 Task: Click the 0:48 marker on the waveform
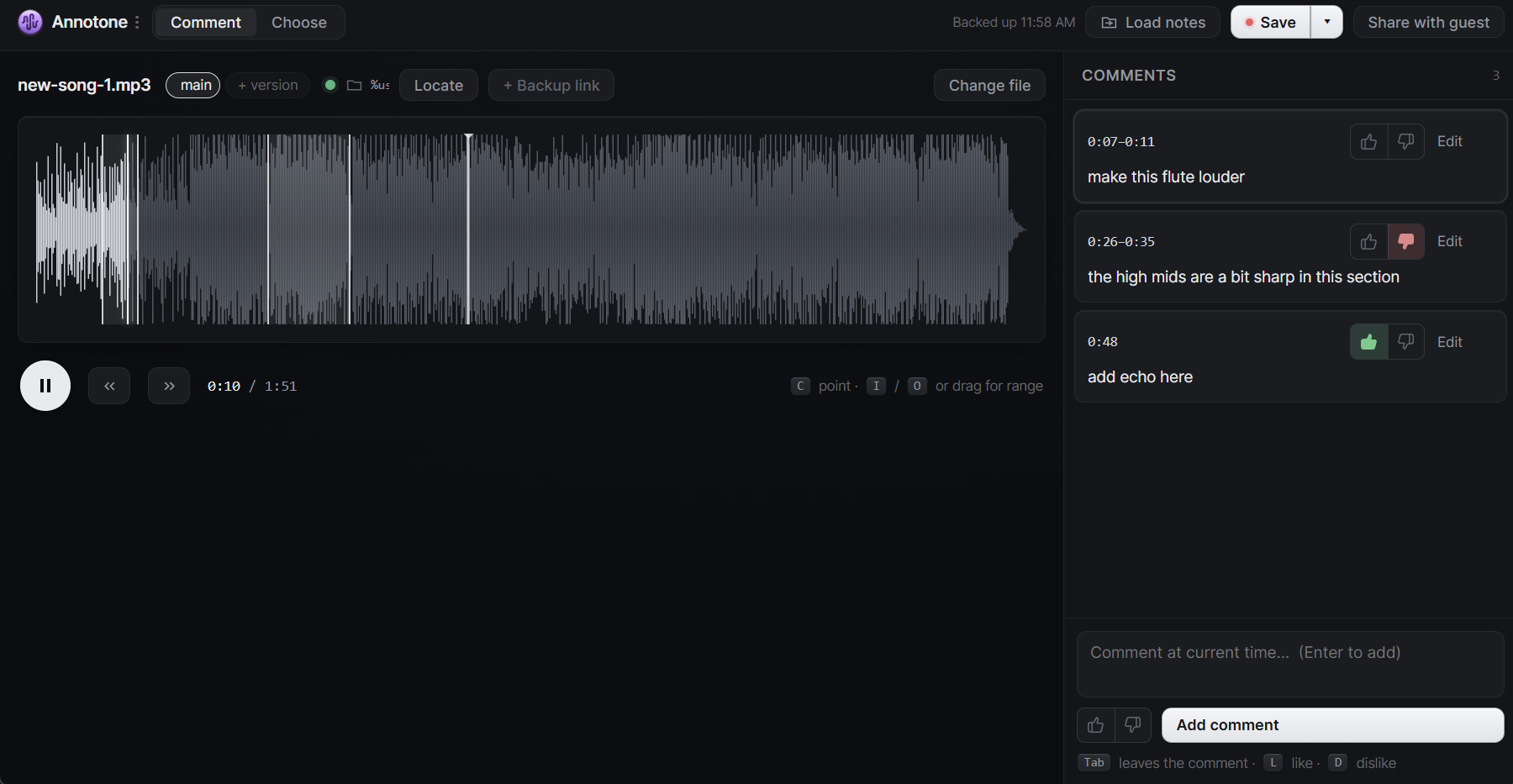(x=468, y=229)
